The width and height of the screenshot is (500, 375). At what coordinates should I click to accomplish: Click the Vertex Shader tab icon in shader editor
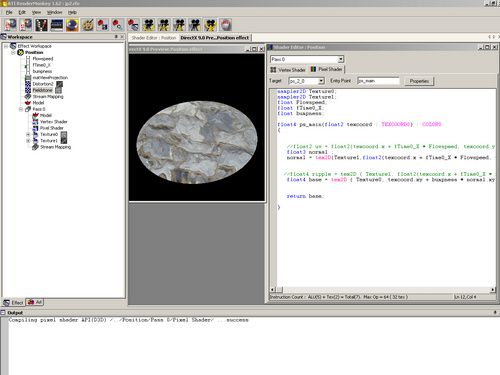point(273,70)
